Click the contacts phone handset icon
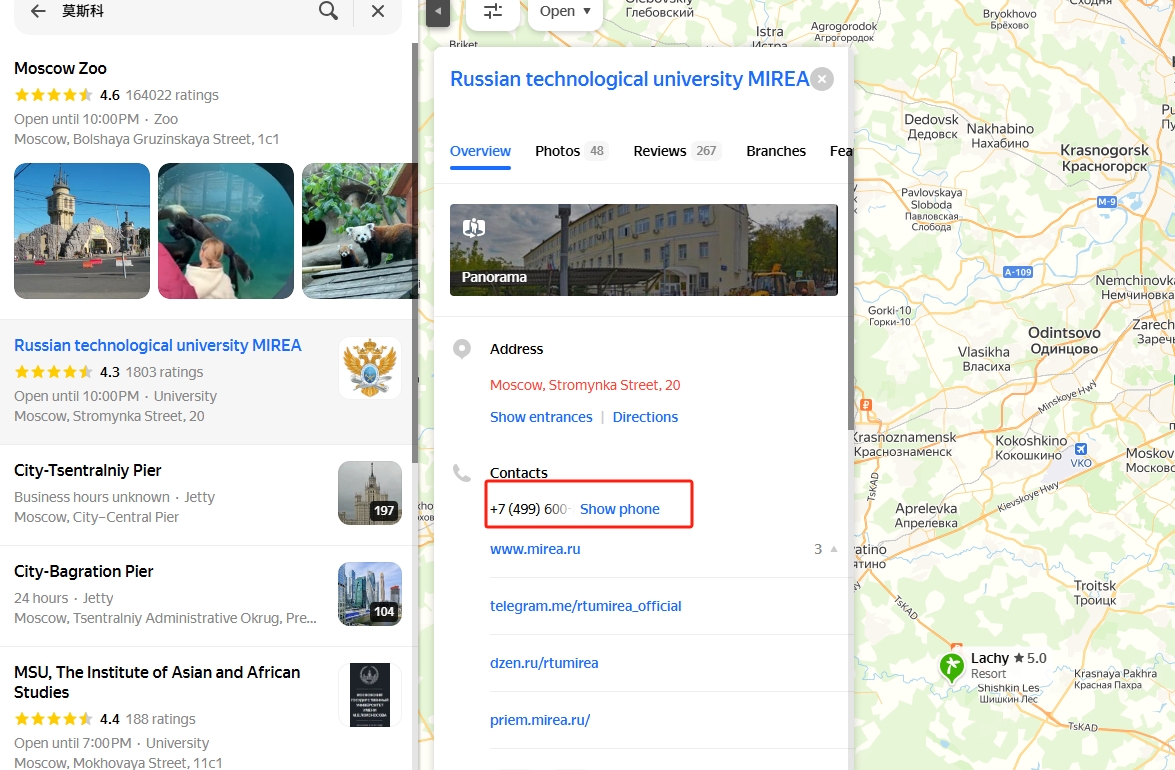The height and width of the screenshot is (770, 1175). (x=462, y=473)
